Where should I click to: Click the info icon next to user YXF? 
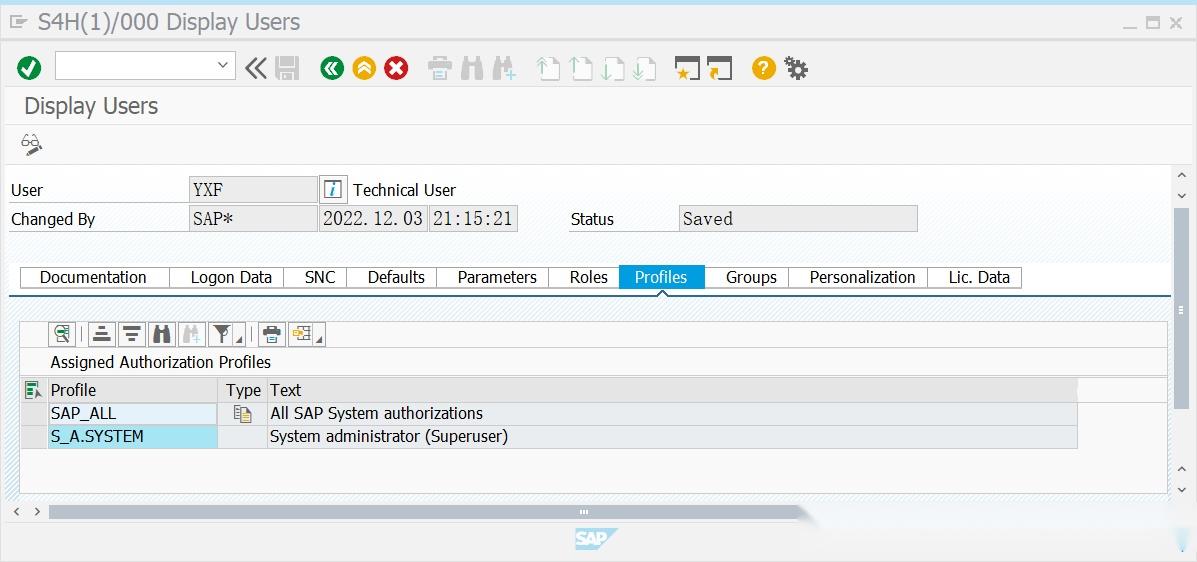click(x=333, y=189)
